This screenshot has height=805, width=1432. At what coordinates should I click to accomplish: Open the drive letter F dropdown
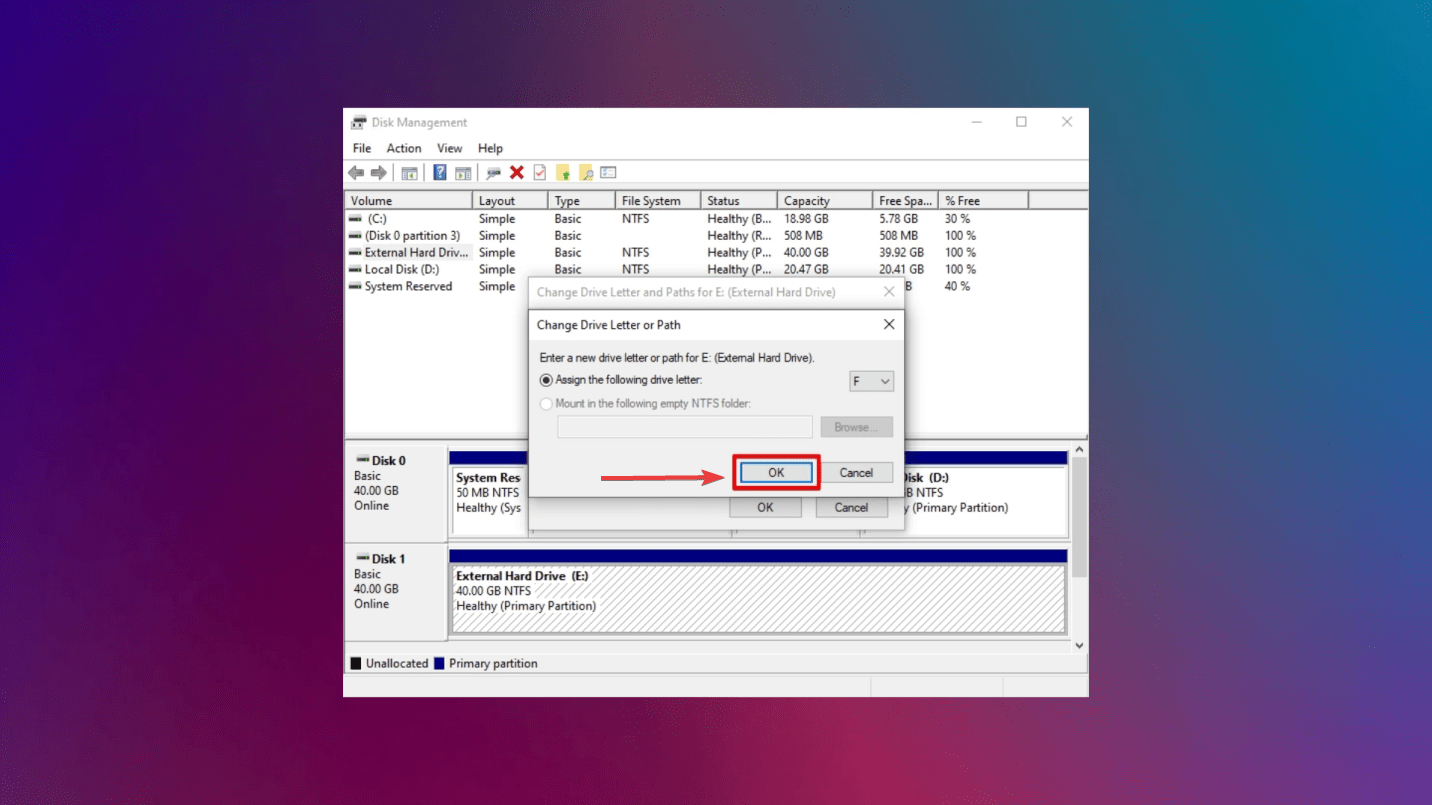(x=871, y=381)
